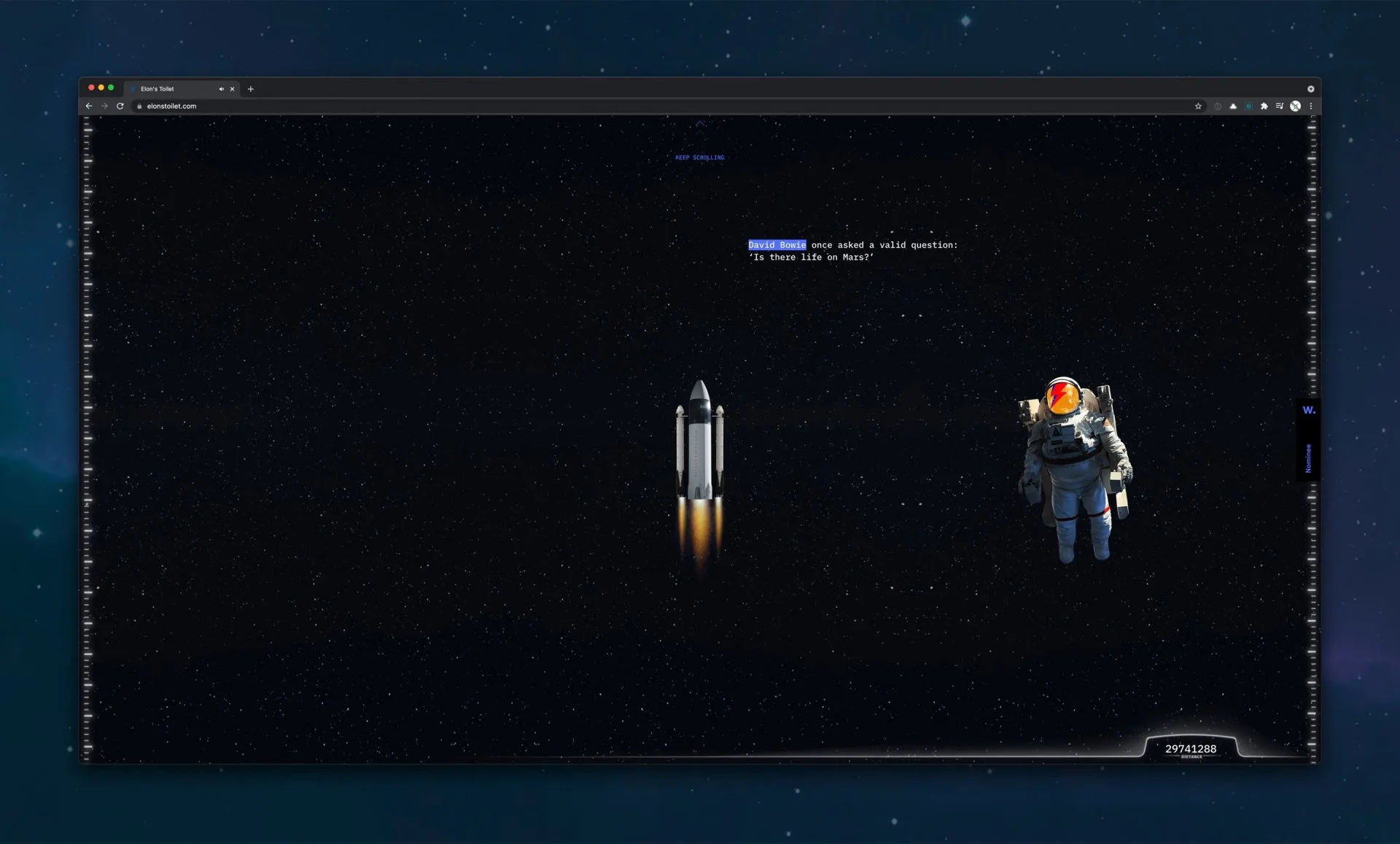Select the Elon's Toilet tab

(182, 89)
